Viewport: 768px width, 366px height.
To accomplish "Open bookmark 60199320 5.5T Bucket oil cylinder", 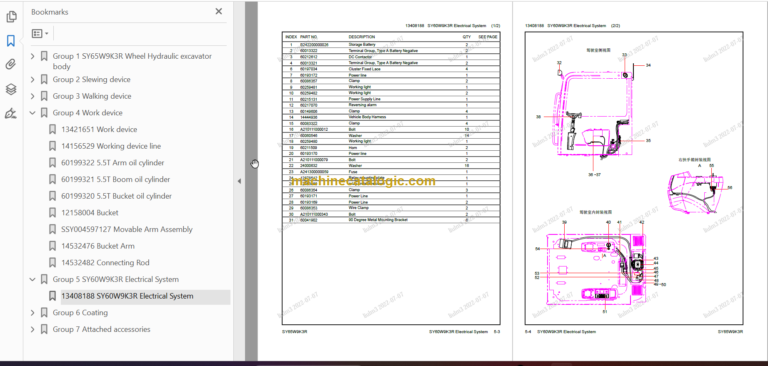I will coord(117,196).
